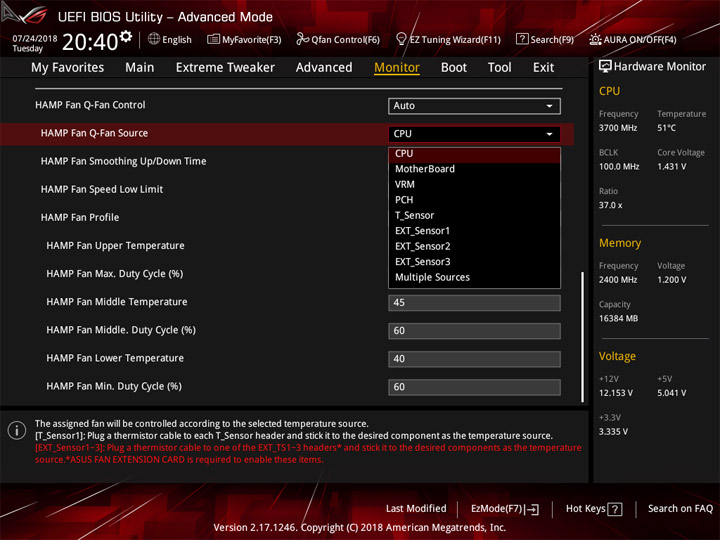This screenshot has height=540, width=720.
Task: Select HAMP Fan Q-Fan Control row label
Action: (x=90, y=105)
